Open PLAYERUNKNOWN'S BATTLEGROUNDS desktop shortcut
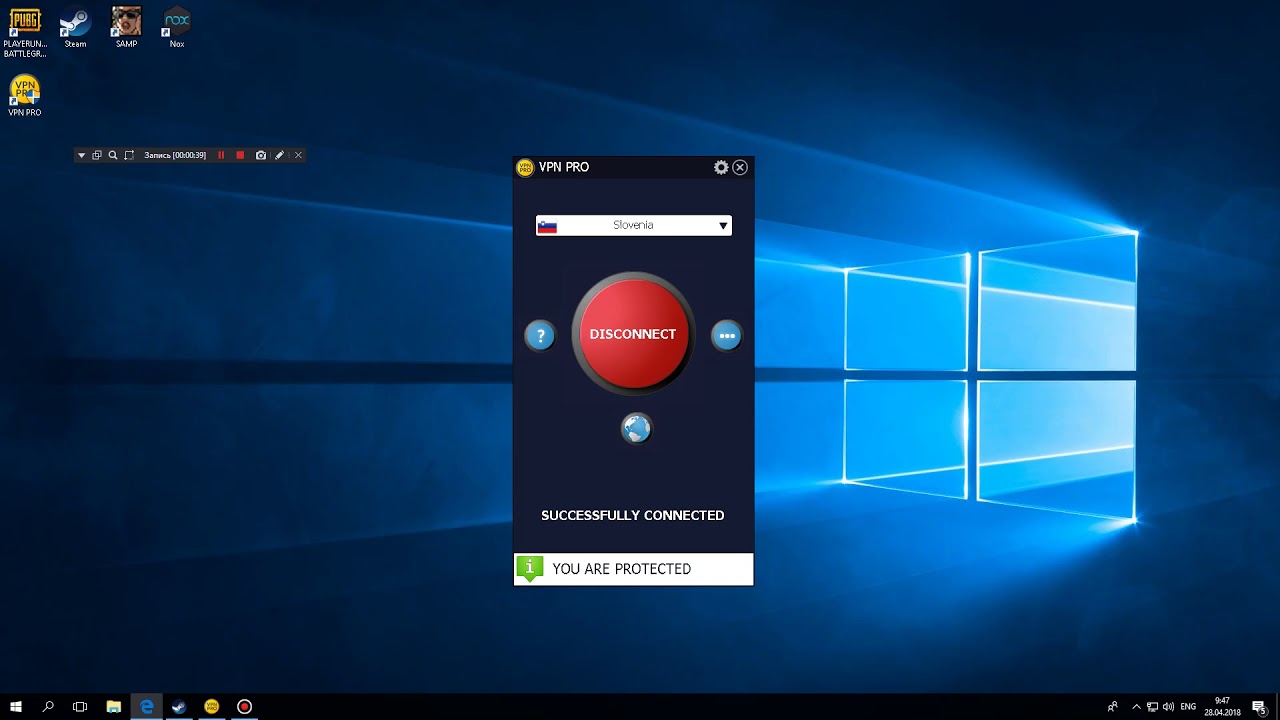The width and height of the screenshot is (1280, 720). tap(25, 32)
